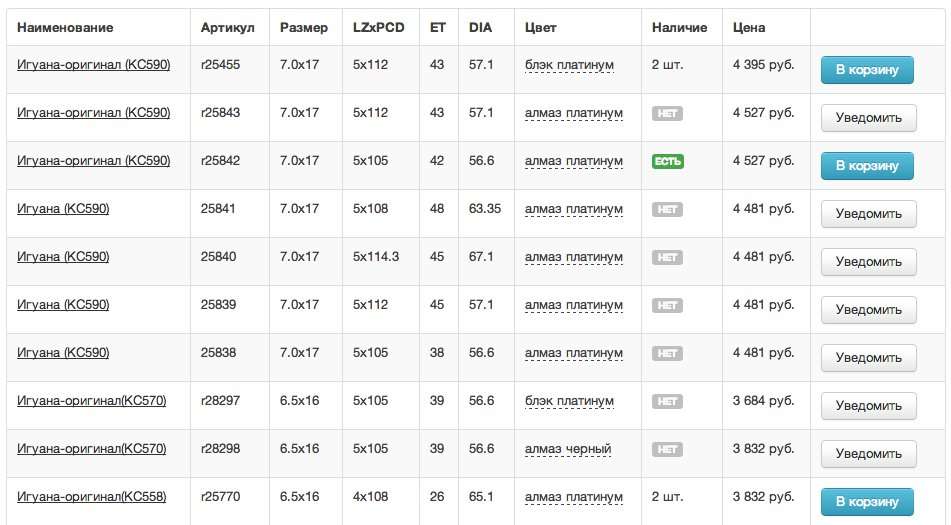Image resolution: width=951 pixels, height=525 pixels.
Task: Add item r25770 to cart
Action: [x=867, y=501]
